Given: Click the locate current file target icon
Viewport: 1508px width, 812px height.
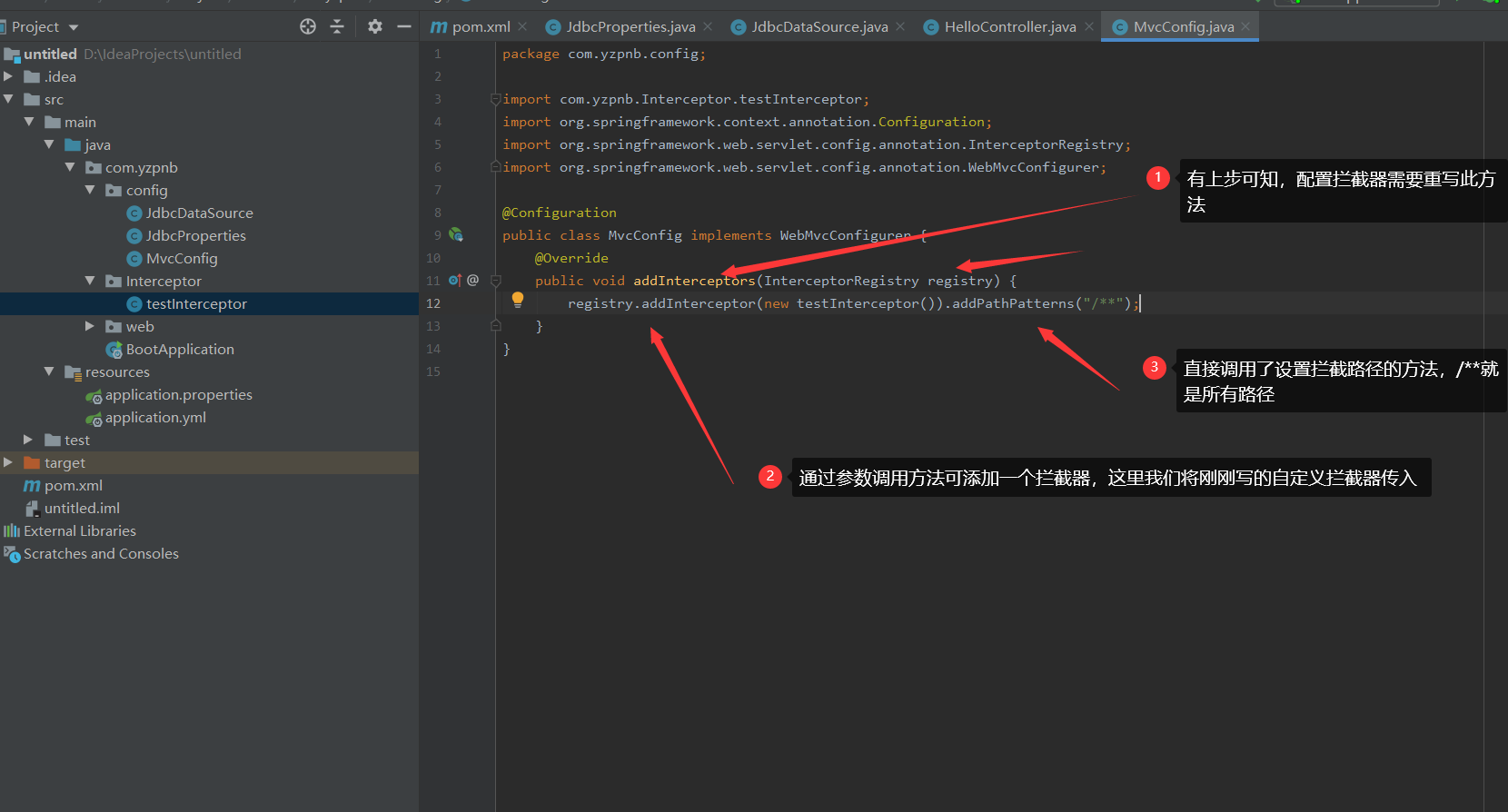Looking at the screenshot, I should pyautogui.click(x=308, y=27).
